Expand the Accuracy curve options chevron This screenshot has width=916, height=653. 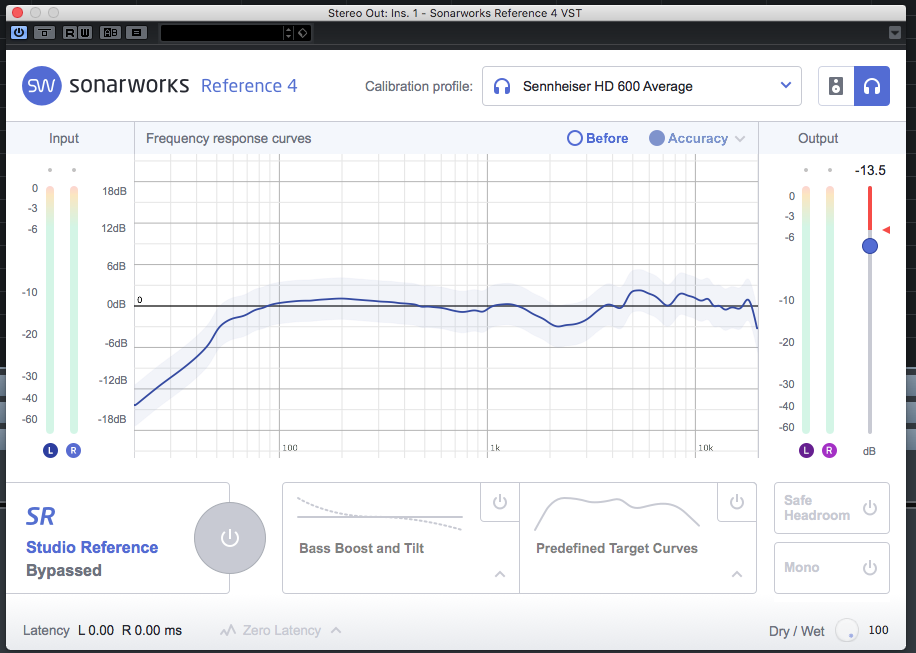pos(740,139)
